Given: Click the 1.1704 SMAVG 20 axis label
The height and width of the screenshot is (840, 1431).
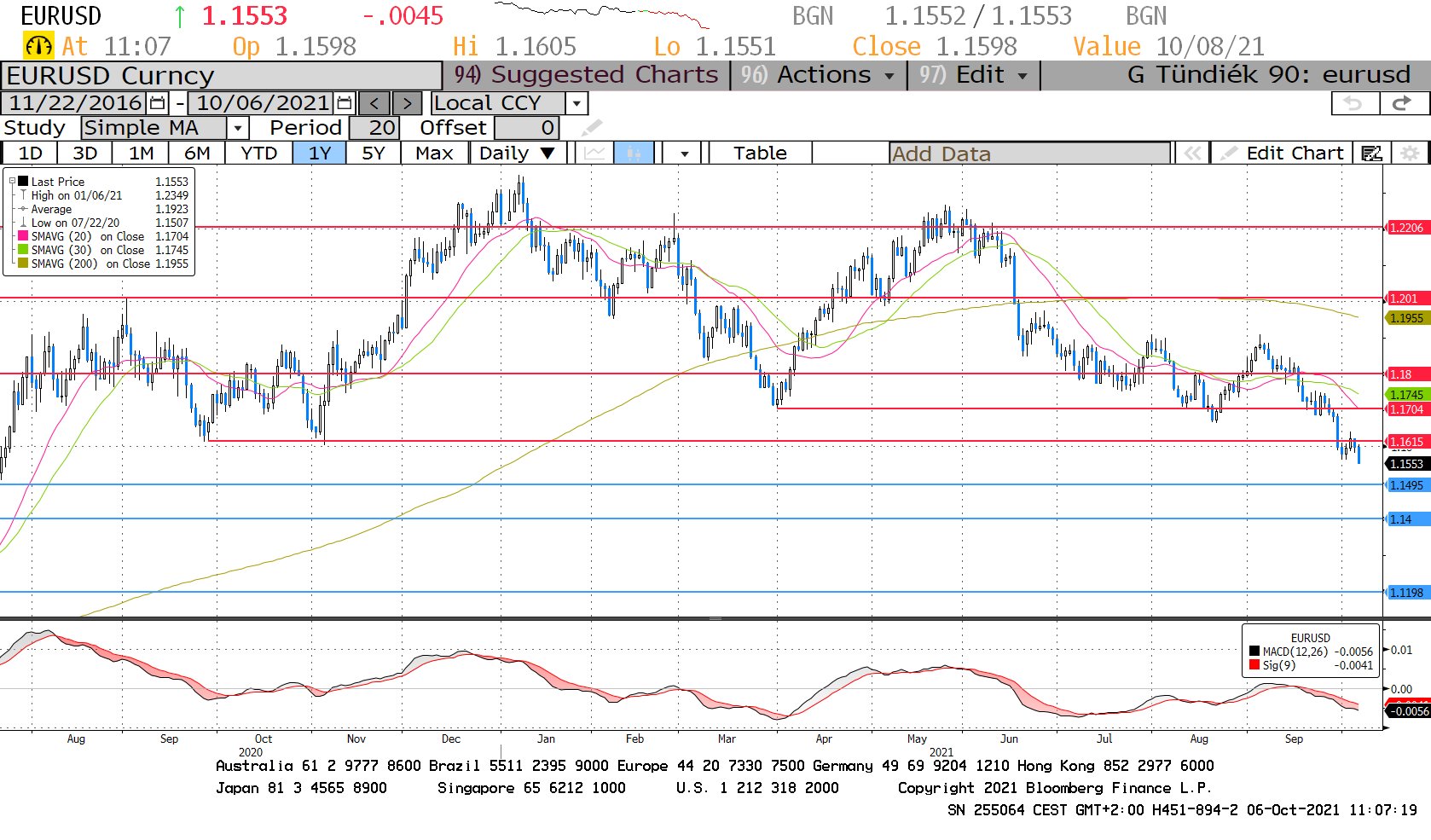Looking at the screenshot, I should point(1406,409).
